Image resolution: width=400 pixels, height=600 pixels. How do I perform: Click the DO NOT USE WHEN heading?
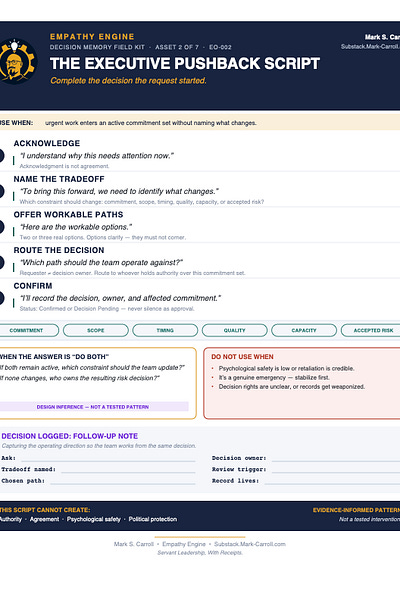pos(242,357)
